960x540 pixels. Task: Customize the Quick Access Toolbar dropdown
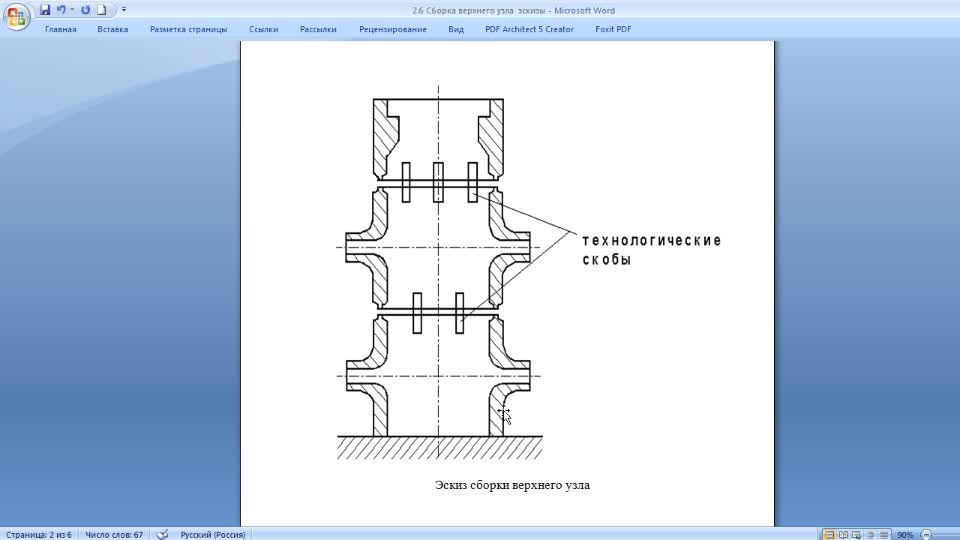[x=124, y=10]
